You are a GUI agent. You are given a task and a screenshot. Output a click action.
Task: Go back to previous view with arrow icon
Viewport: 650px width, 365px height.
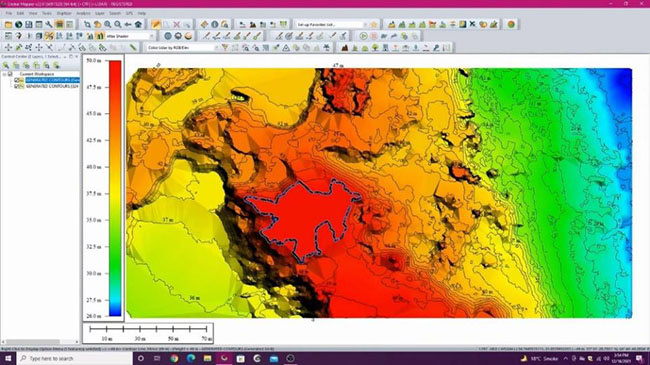click(128, 24)
